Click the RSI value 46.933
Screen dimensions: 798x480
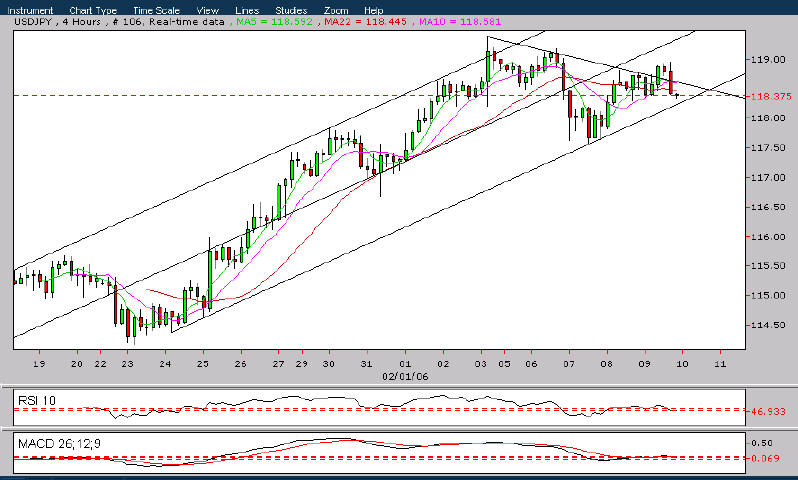(x=768, y=411)
